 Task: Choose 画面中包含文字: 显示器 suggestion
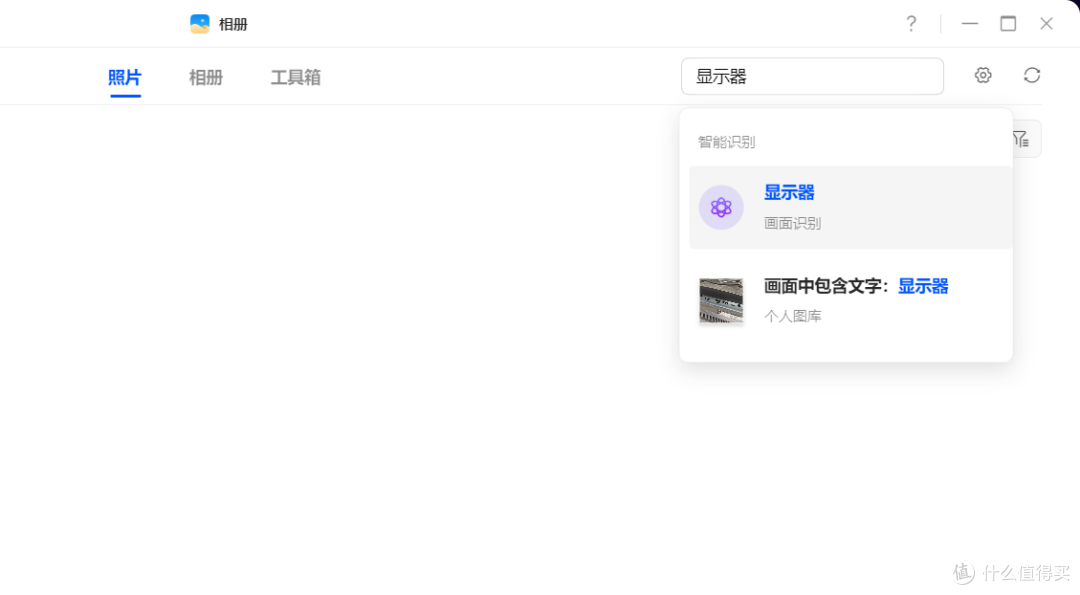point(851,301)
